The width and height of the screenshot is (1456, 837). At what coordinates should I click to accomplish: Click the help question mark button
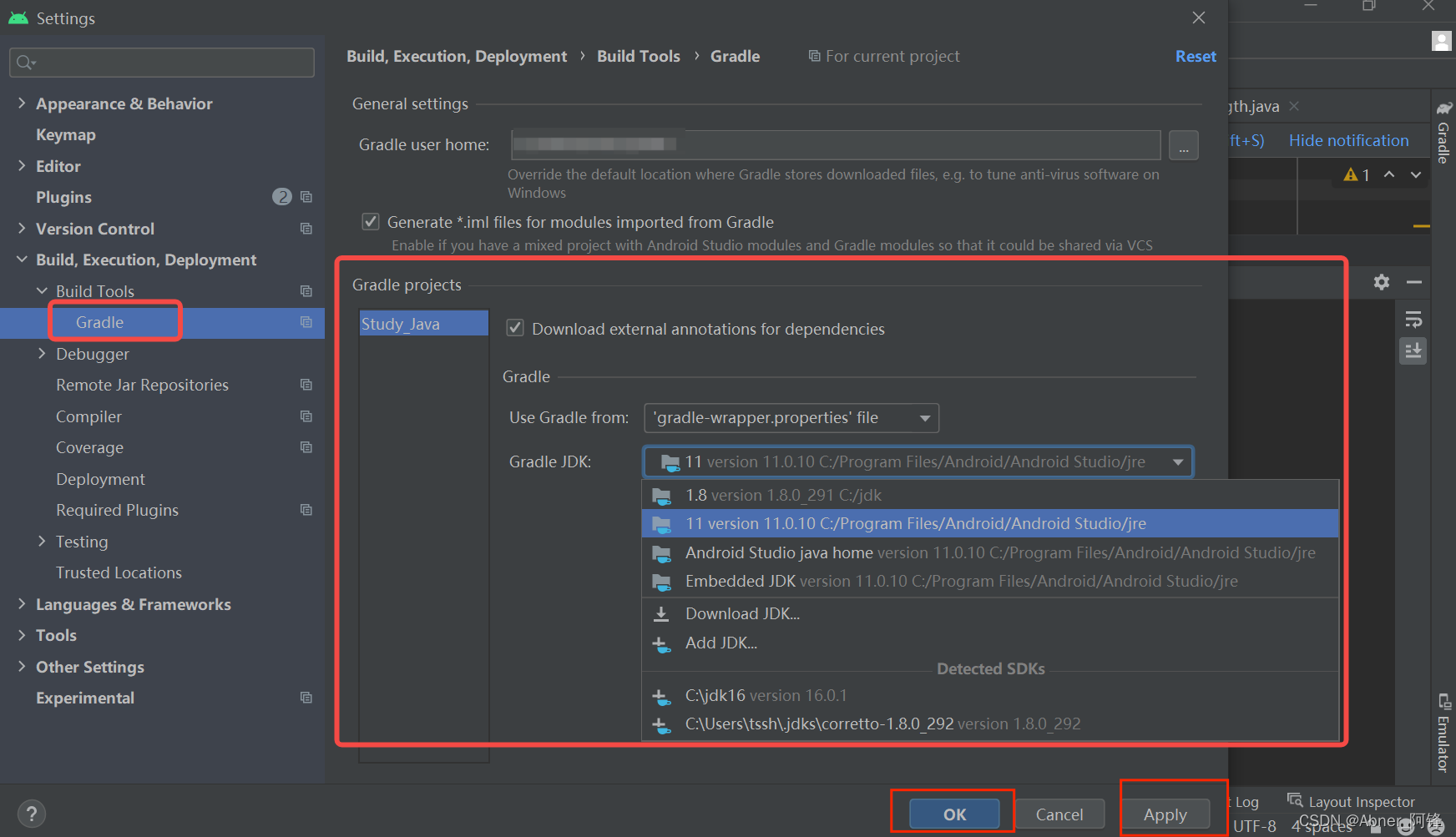(31, 814)
